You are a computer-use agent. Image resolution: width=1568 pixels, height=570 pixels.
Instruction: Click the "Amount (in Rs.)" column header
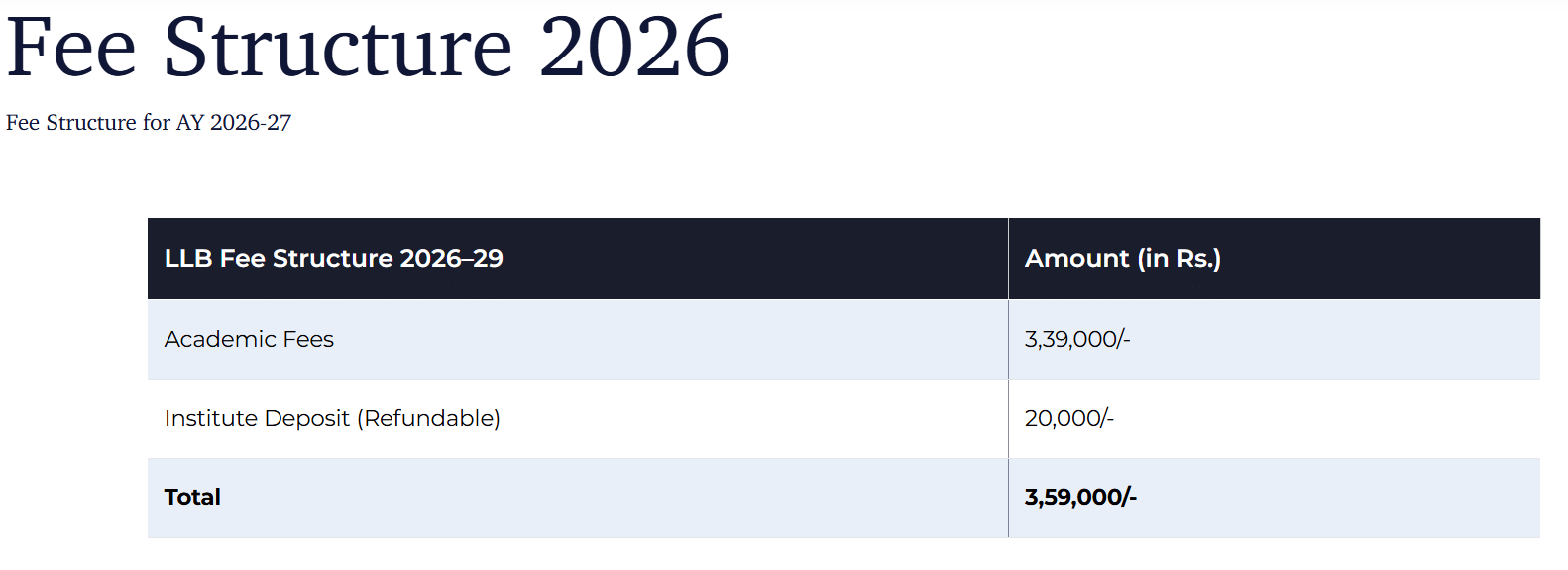tap(1122, 259)
